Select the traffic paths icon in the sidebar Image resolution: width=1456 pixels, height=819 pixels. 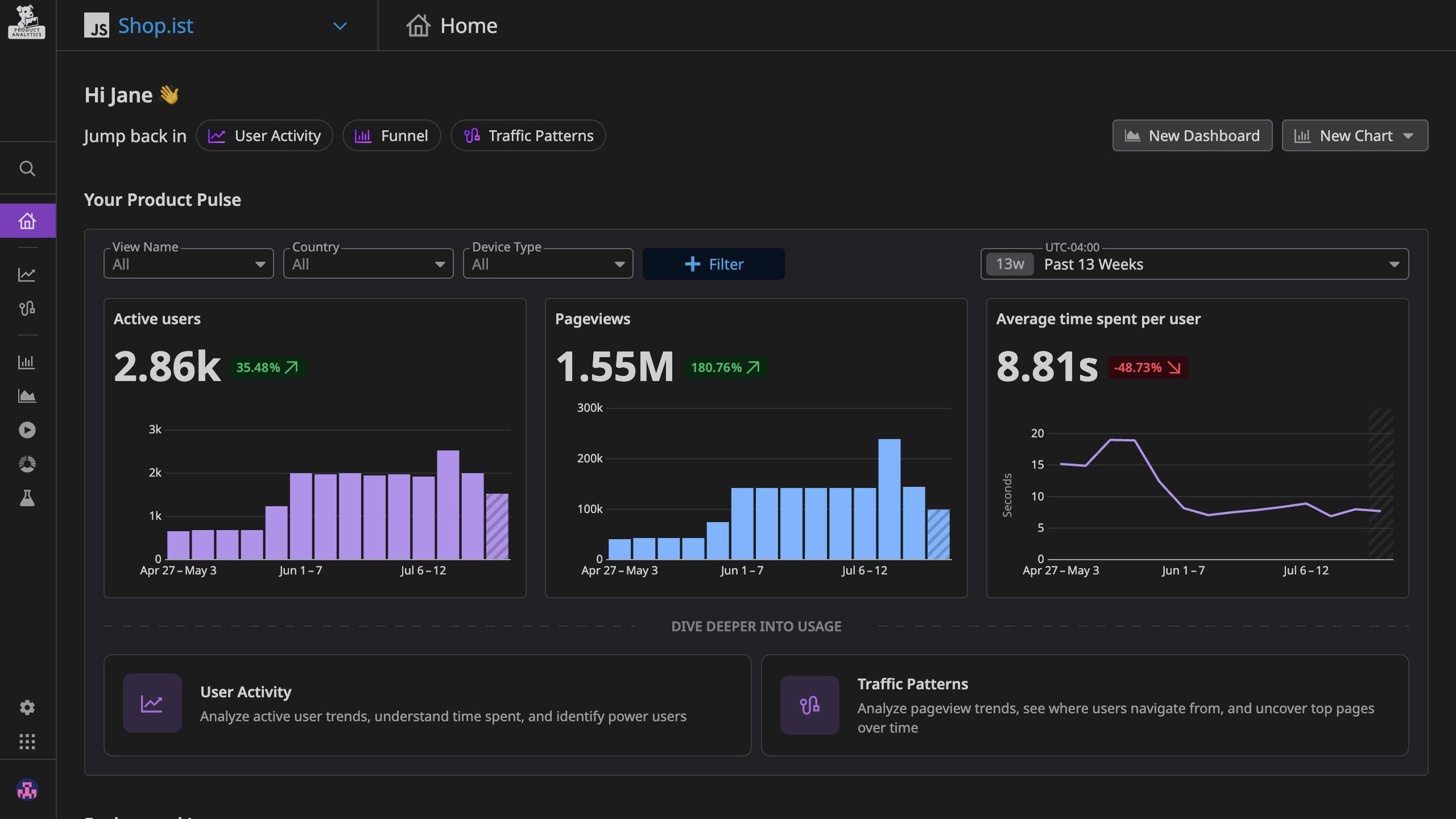pos(27,308)
